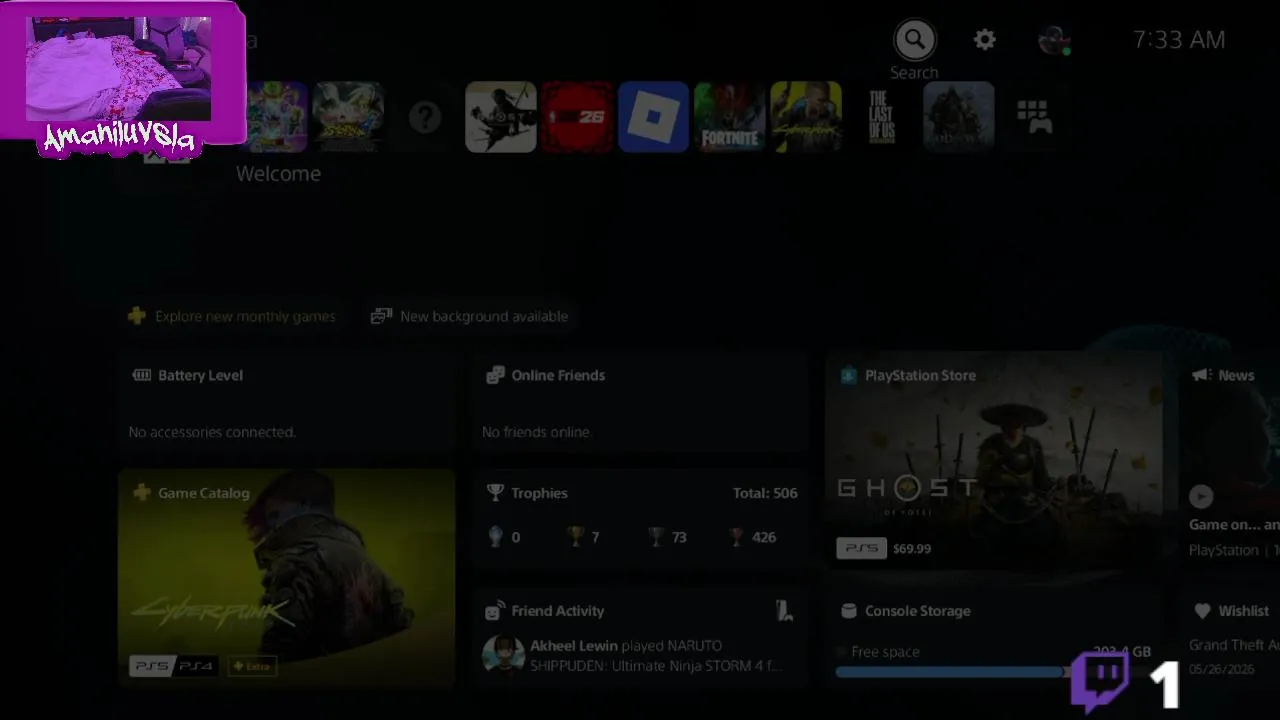
Task: Click the background icon beside New background
Action: coord(381,316)
